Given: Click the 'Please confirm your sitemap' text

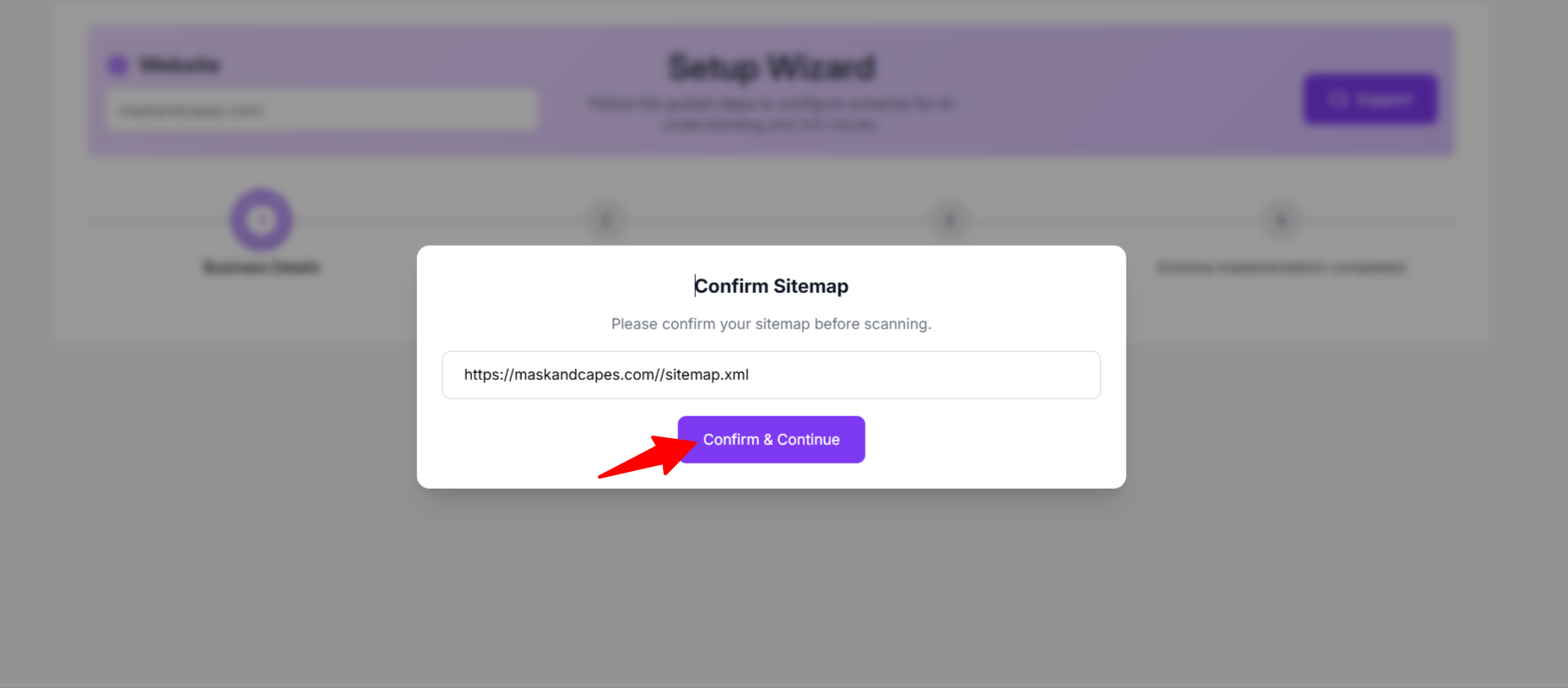Looking at the screenshot, I should 771,324.
